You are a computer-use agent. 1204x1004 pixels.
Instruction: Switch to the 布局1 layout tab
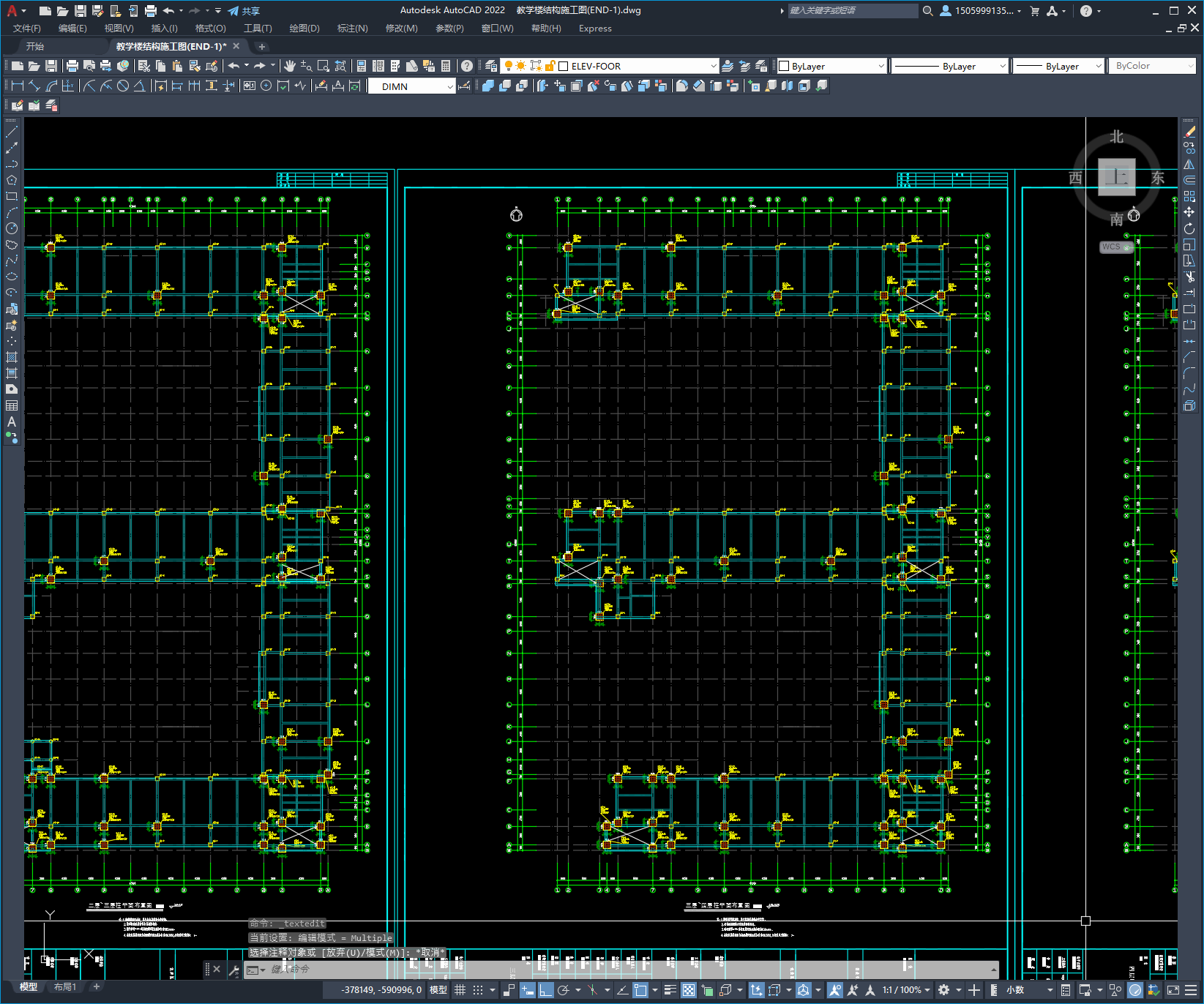[64, 987]
